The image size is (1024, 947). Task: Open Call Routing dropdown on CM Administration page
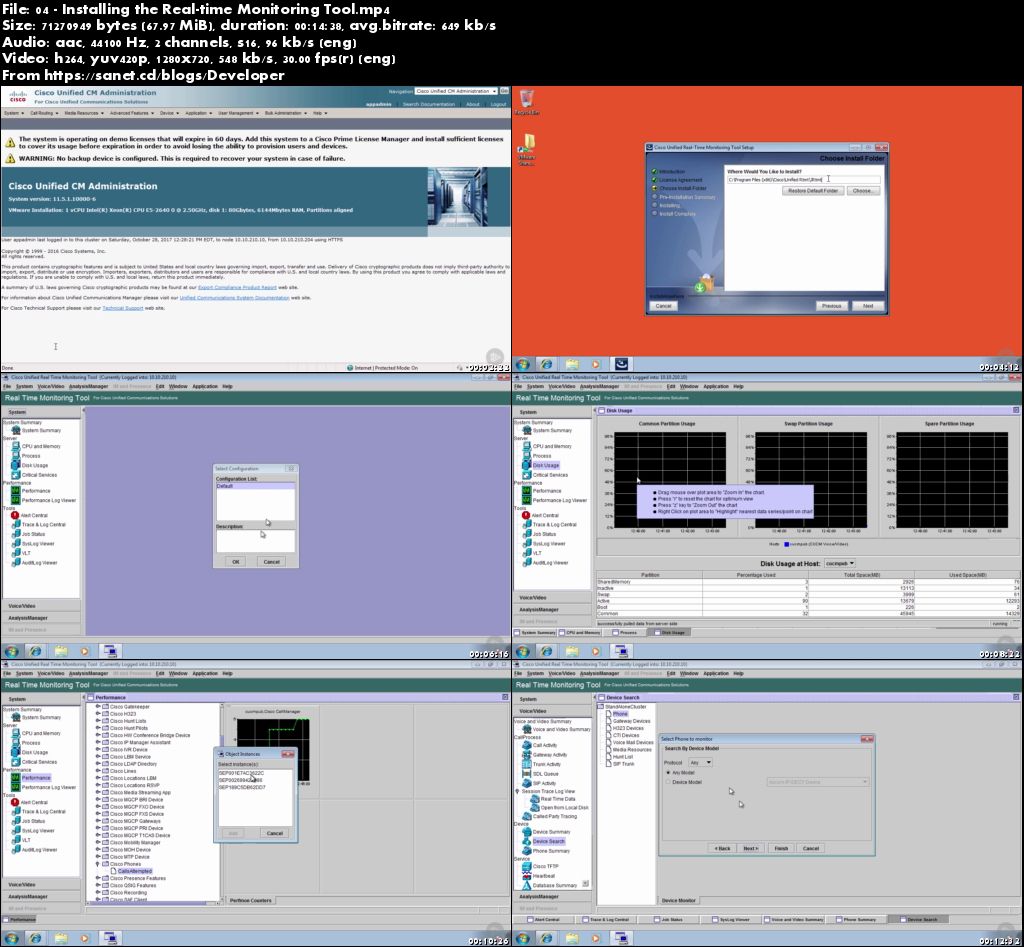click(44, 113)
